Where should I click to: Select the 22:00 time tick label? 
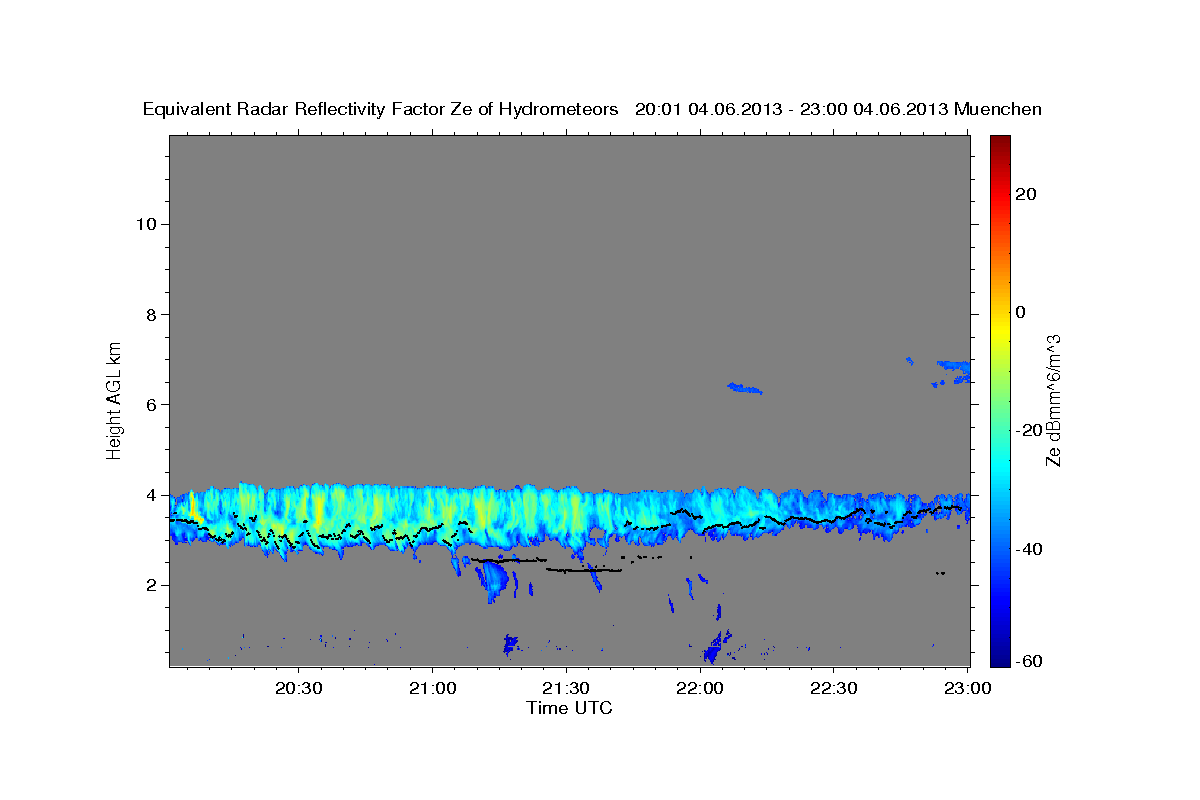700,688
